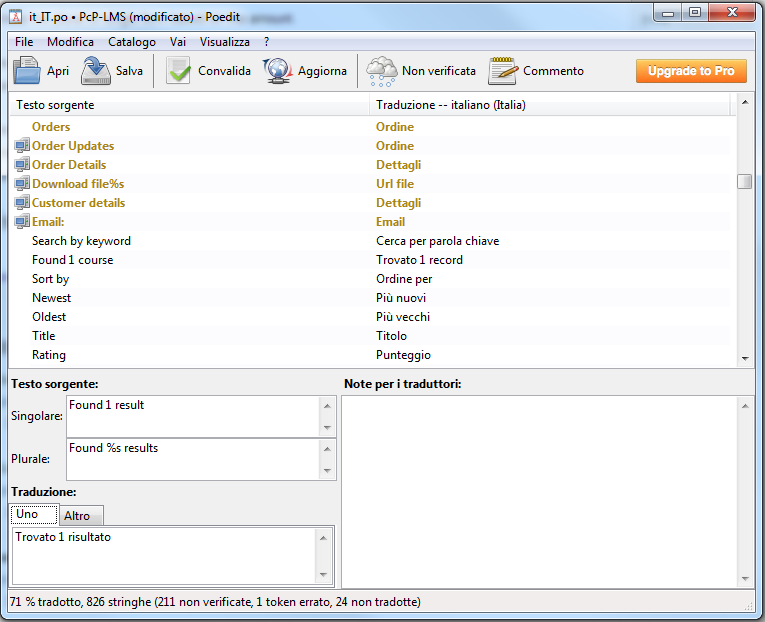Click the Convalida toolbar label
Viewport: 765px width, 622px height.
click(x=224, y=71)
